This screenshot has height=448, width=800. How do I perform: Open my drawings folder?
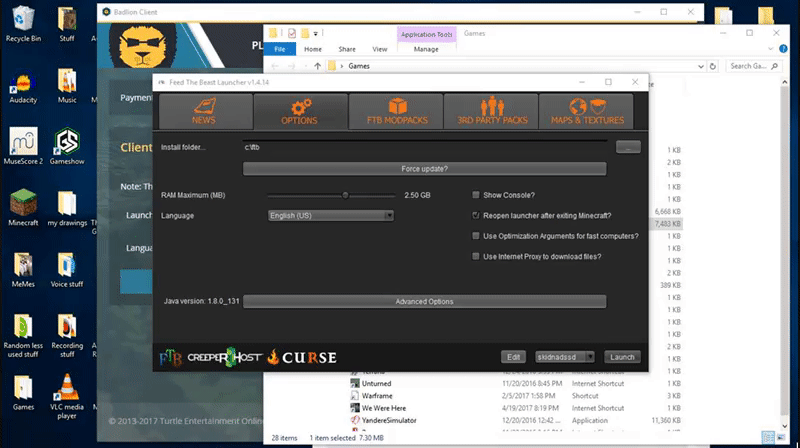coord(67,208)
